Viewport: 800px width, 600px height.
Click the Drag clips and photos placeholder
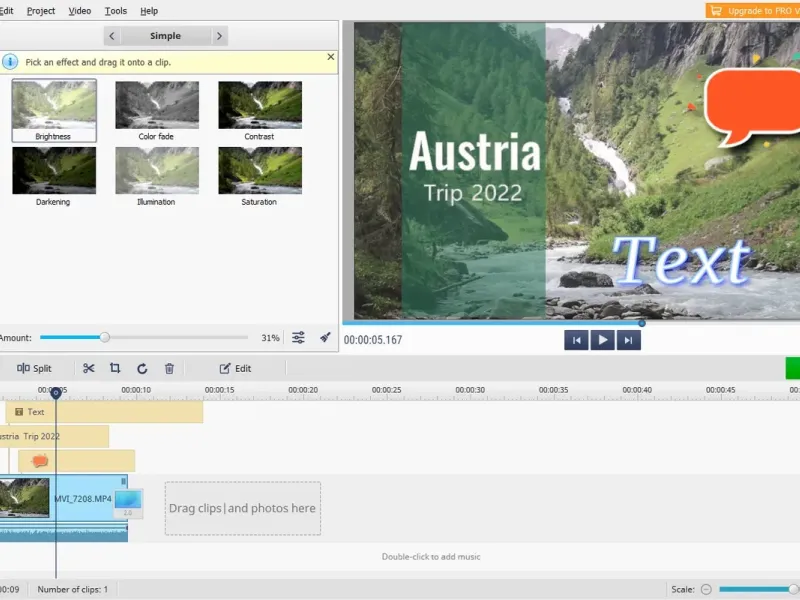[x=243, y=508]
